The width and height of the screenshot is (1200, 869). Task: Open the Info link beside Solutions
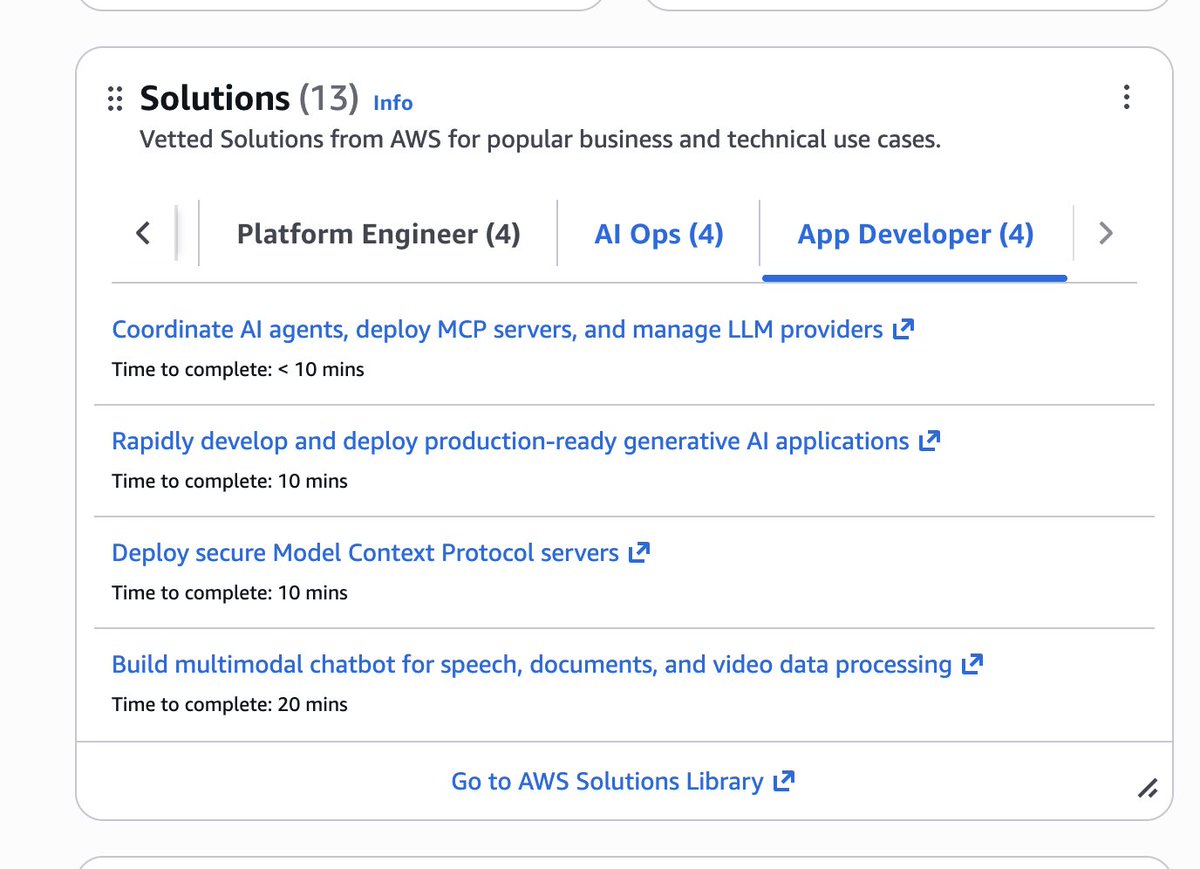click(393, 102)
